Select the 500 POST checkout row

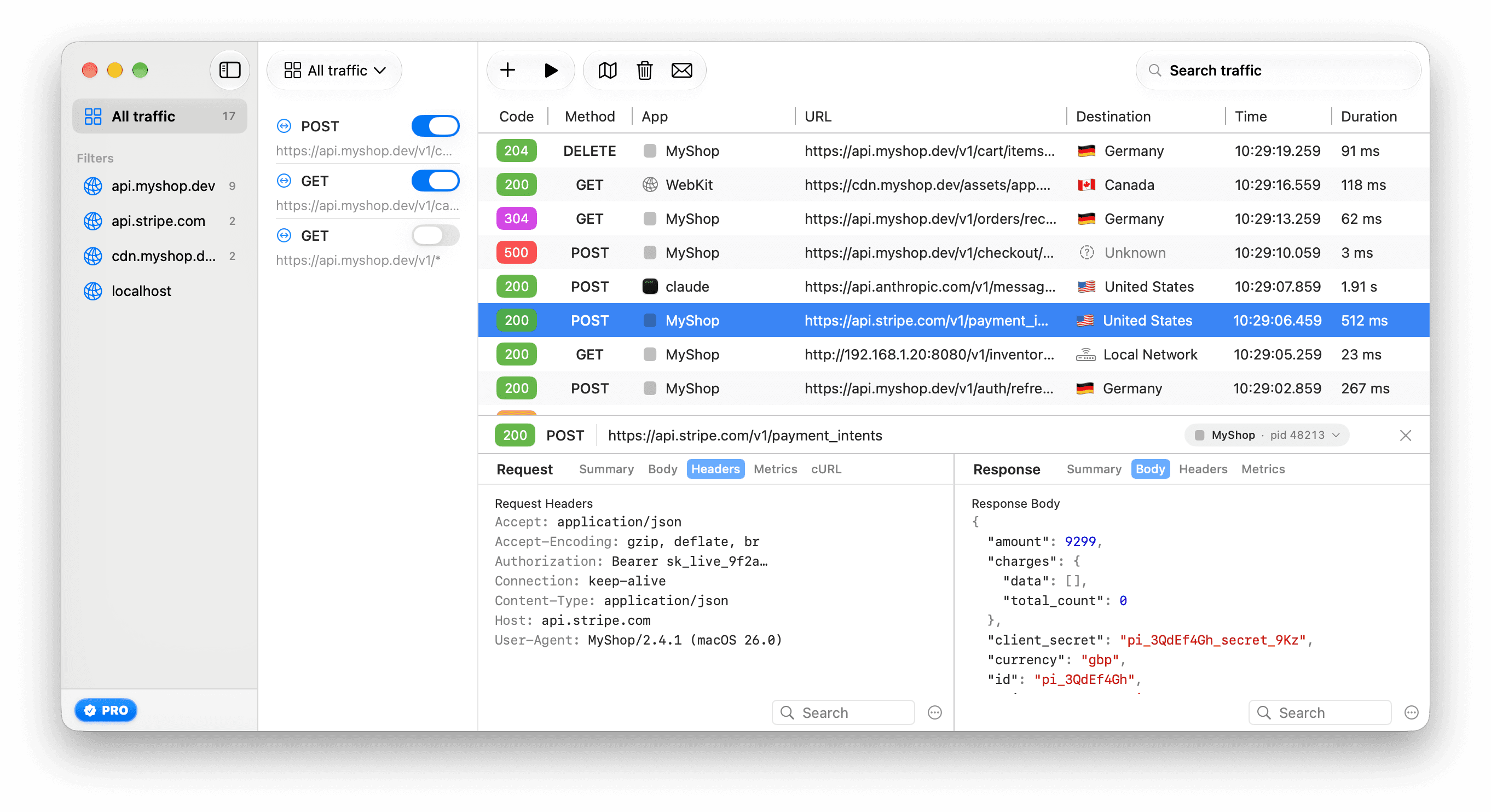(953, 252)
